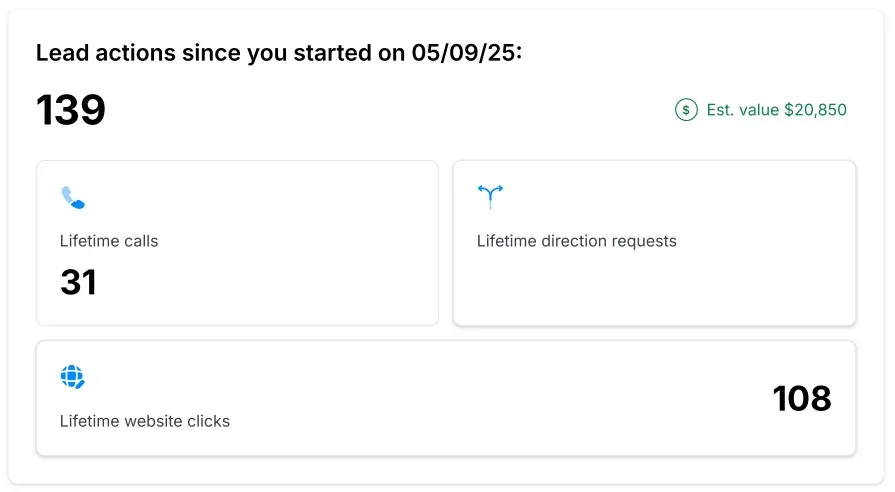The width and height of the screenshot is (895, 492).
Task: Click the globe icon for website clicks
Action: pyautogui.click(x=73, y=377)
